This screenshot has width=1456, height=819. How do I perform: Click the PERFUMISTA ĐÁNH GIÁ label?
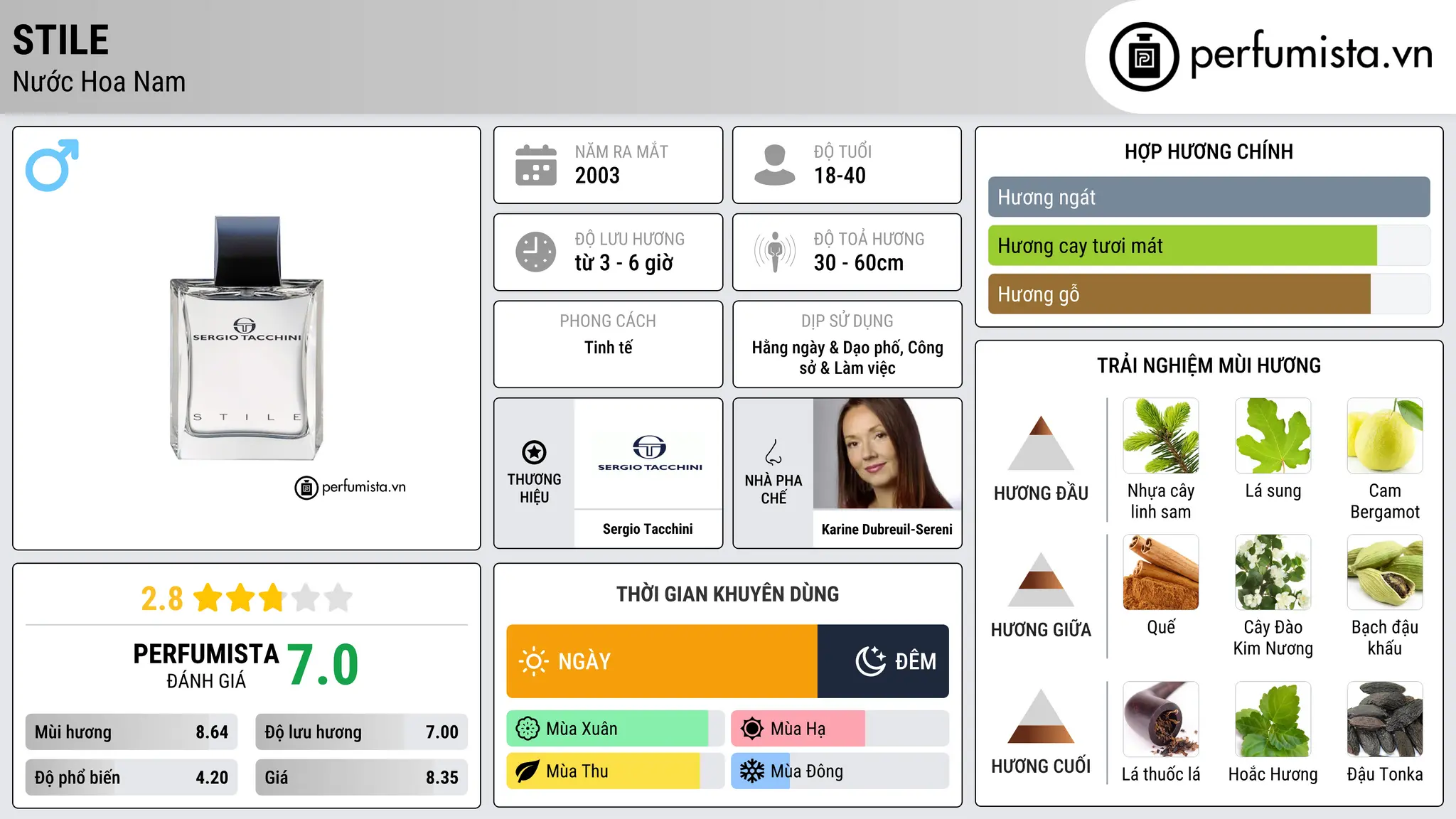point(206,665)
